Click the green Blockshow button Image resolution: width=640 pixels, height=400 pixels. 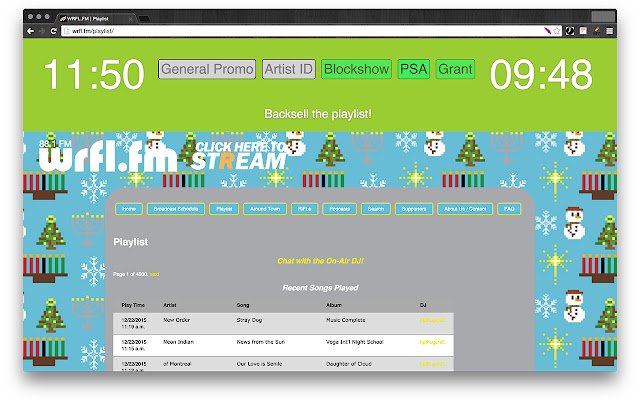click(x=356, y=69)
